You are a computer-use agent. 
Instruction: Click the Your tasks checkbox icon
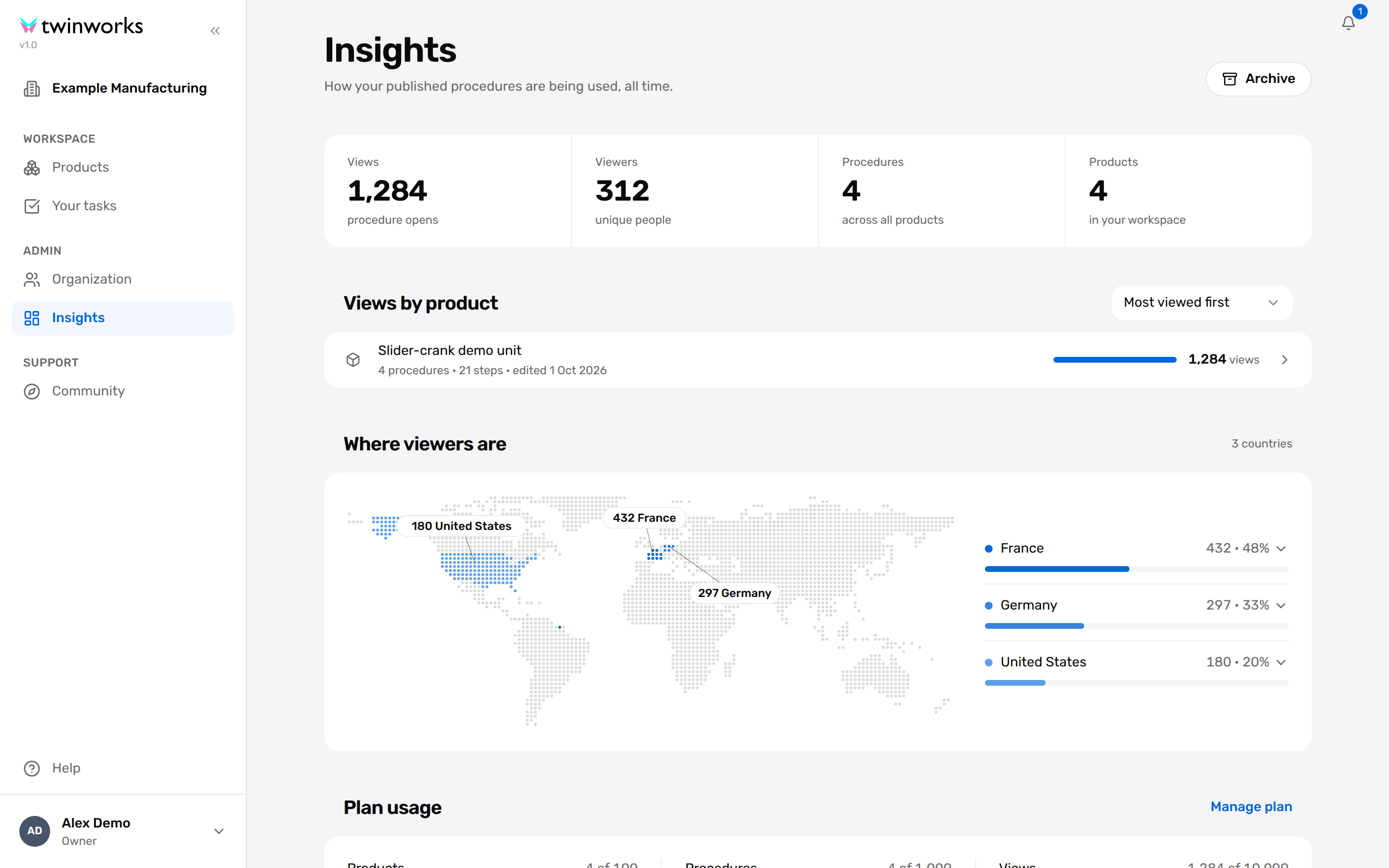point(31,206)
